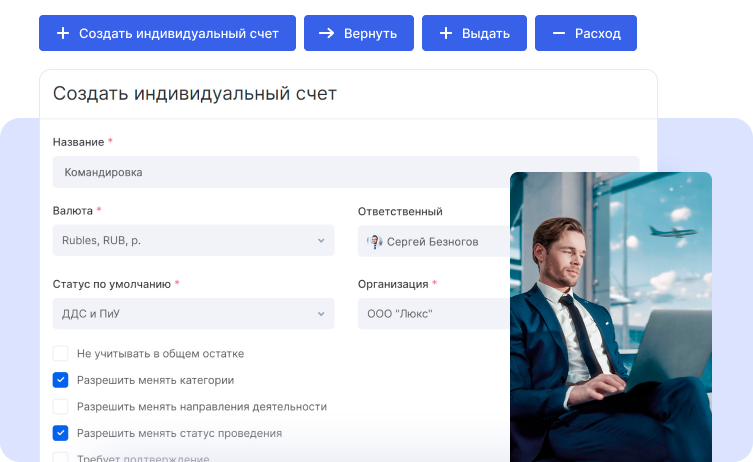Screen dimensions: 753x462
Task: Open the Статус по умолчанию dropdown
Action: click(x=194, y=314)
